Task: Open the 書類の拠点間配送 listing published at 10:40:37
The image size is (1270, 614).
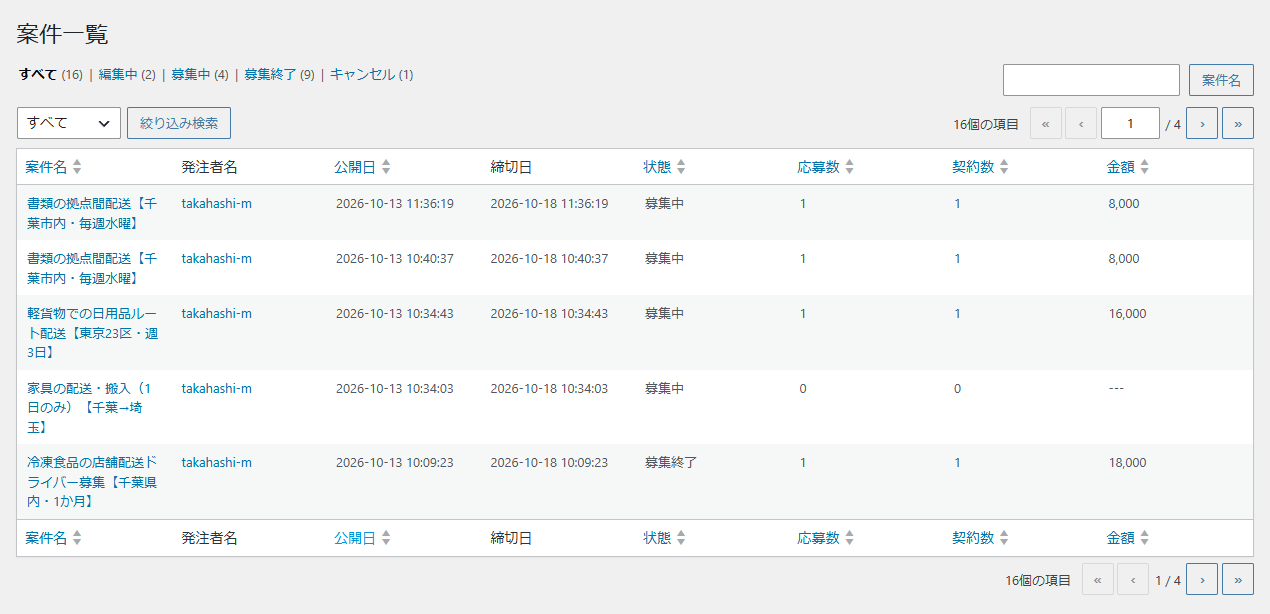Action: click(91, 268)
